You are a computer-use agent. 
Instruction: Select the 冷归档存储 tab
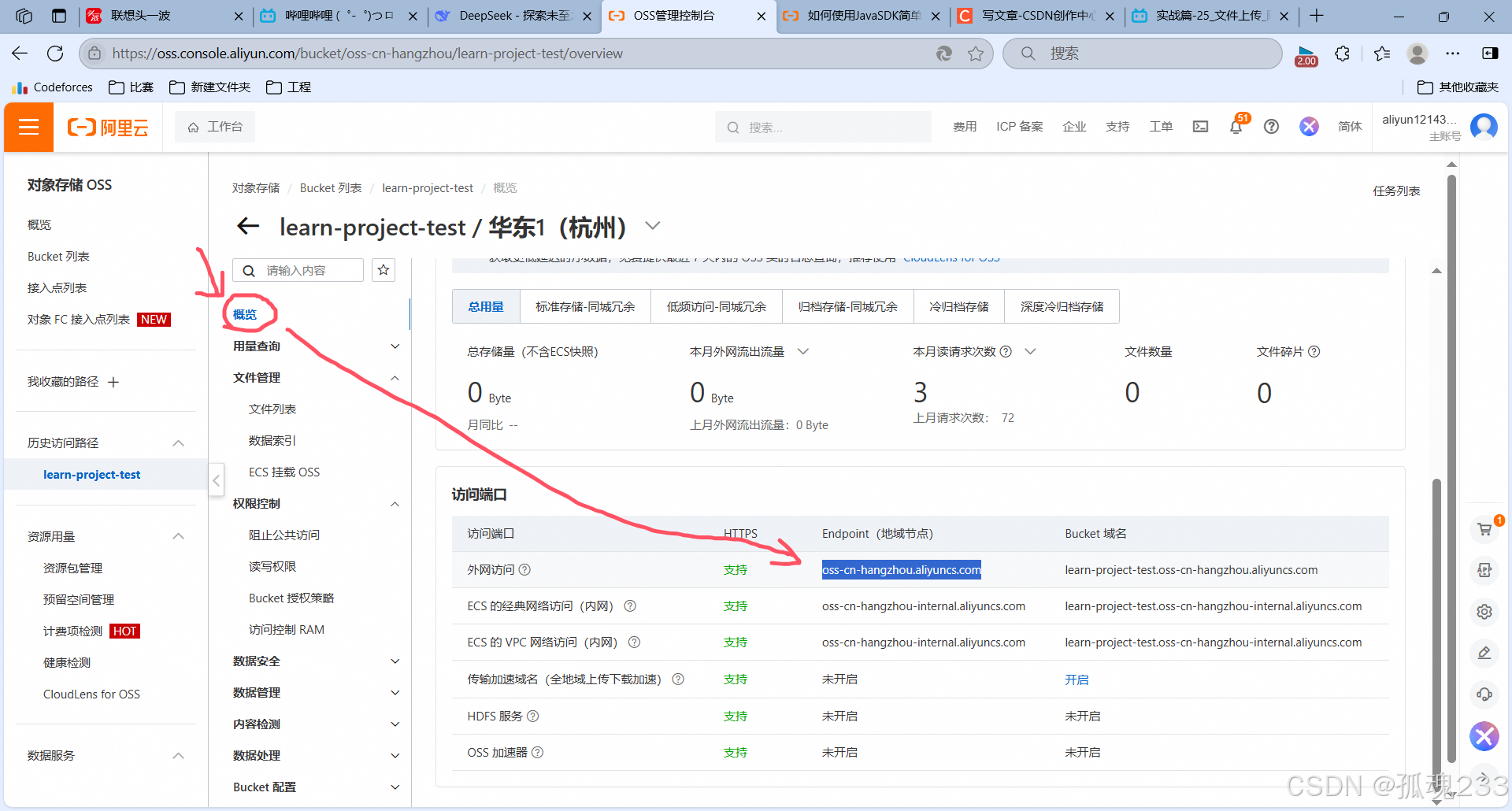point(959,306)
